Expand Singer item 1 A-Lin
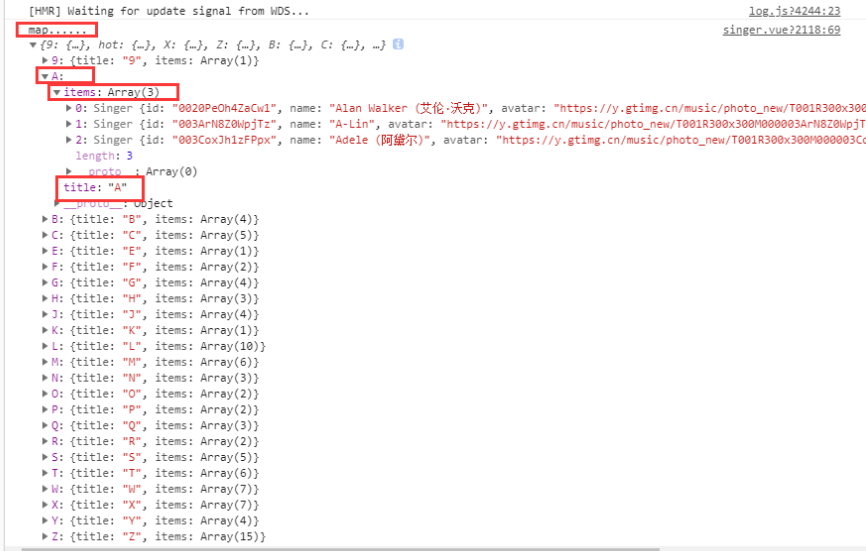Image resolution: width=866 pixels, height=551 pixels. click(x=68, y=124)
